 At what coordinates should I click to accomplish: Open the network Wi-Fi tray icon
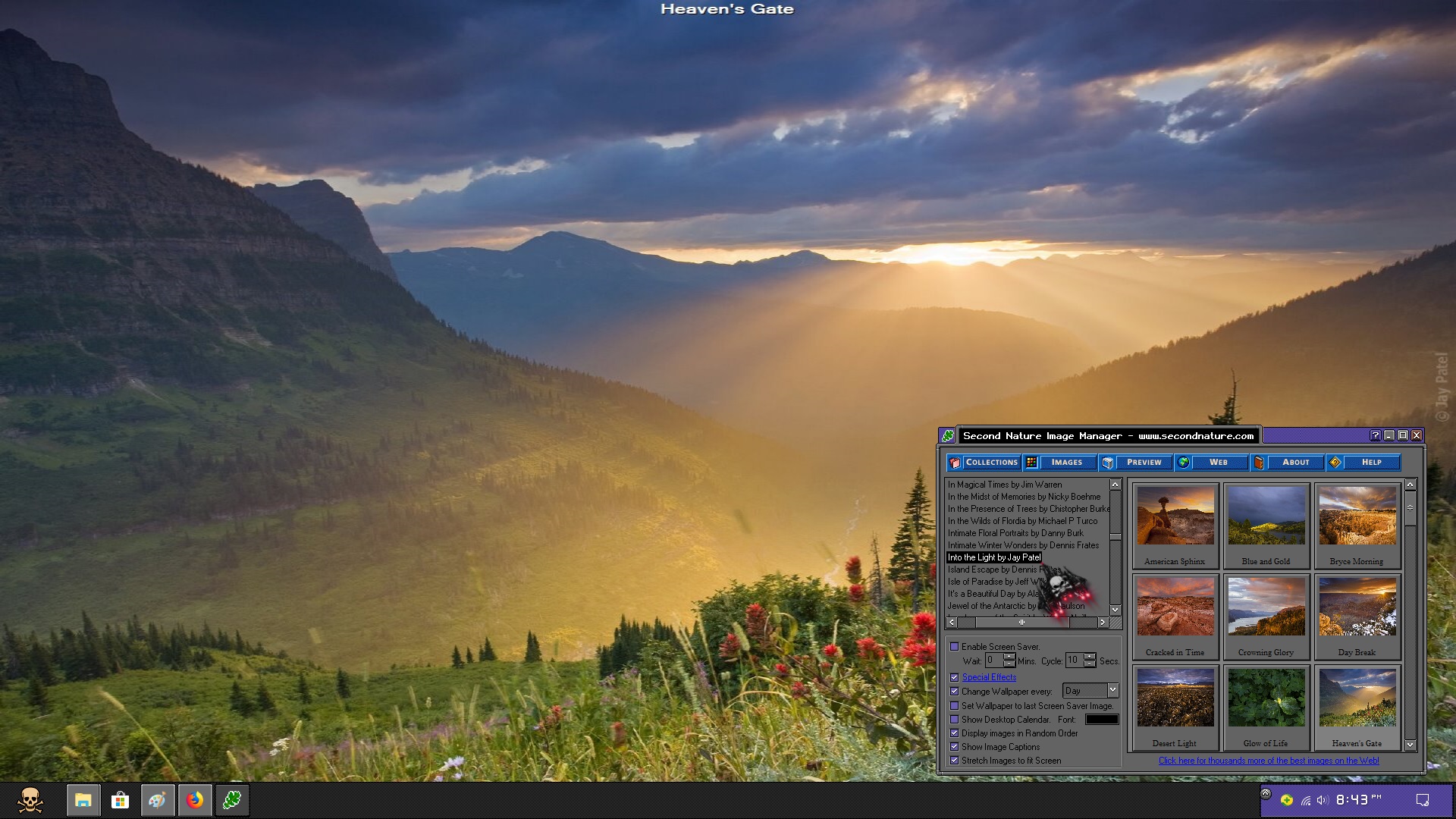pyautogui.click(x=1306, y=800)
